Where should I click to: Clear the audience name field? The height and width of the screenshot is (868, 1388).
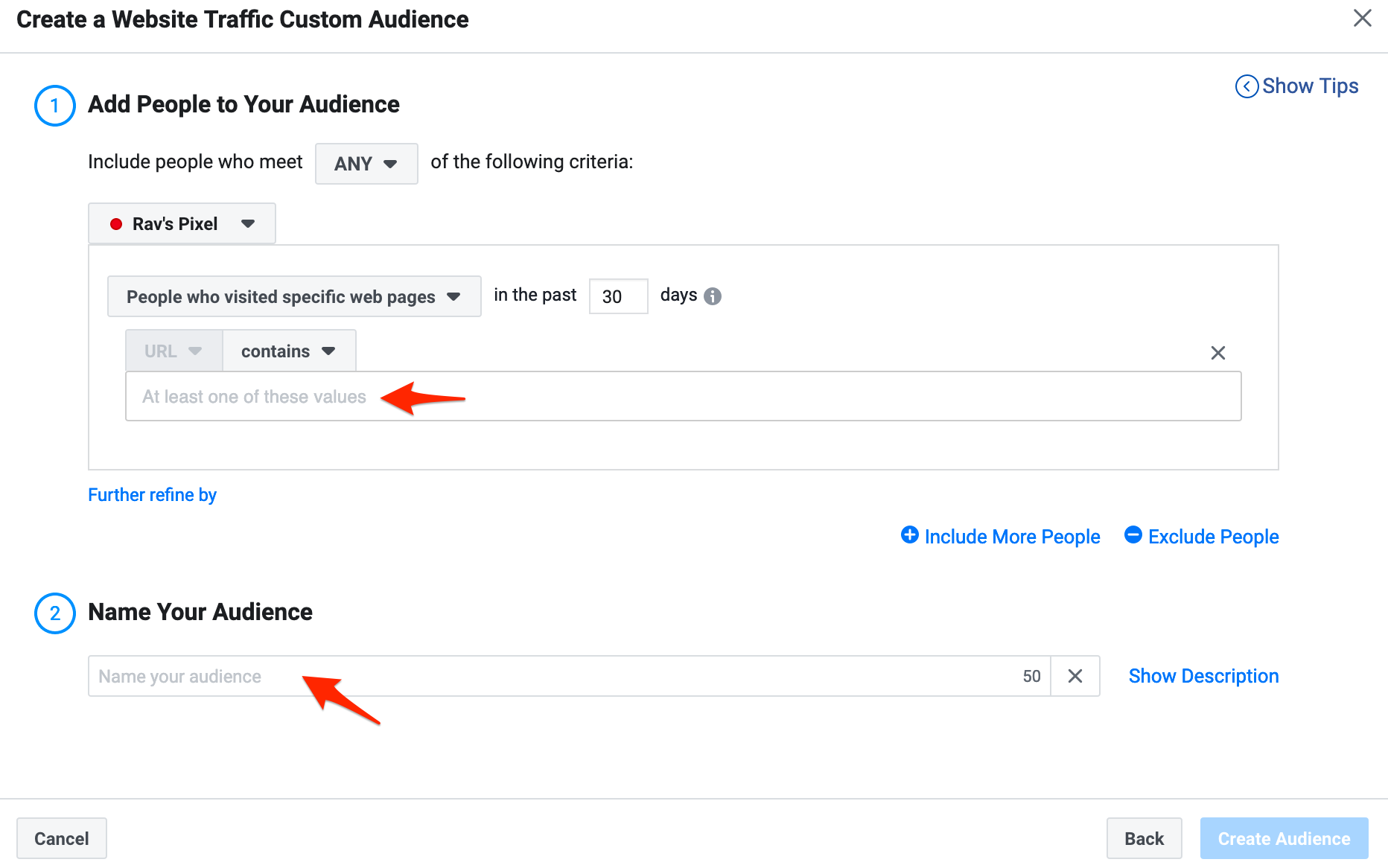pos(1075,676)
